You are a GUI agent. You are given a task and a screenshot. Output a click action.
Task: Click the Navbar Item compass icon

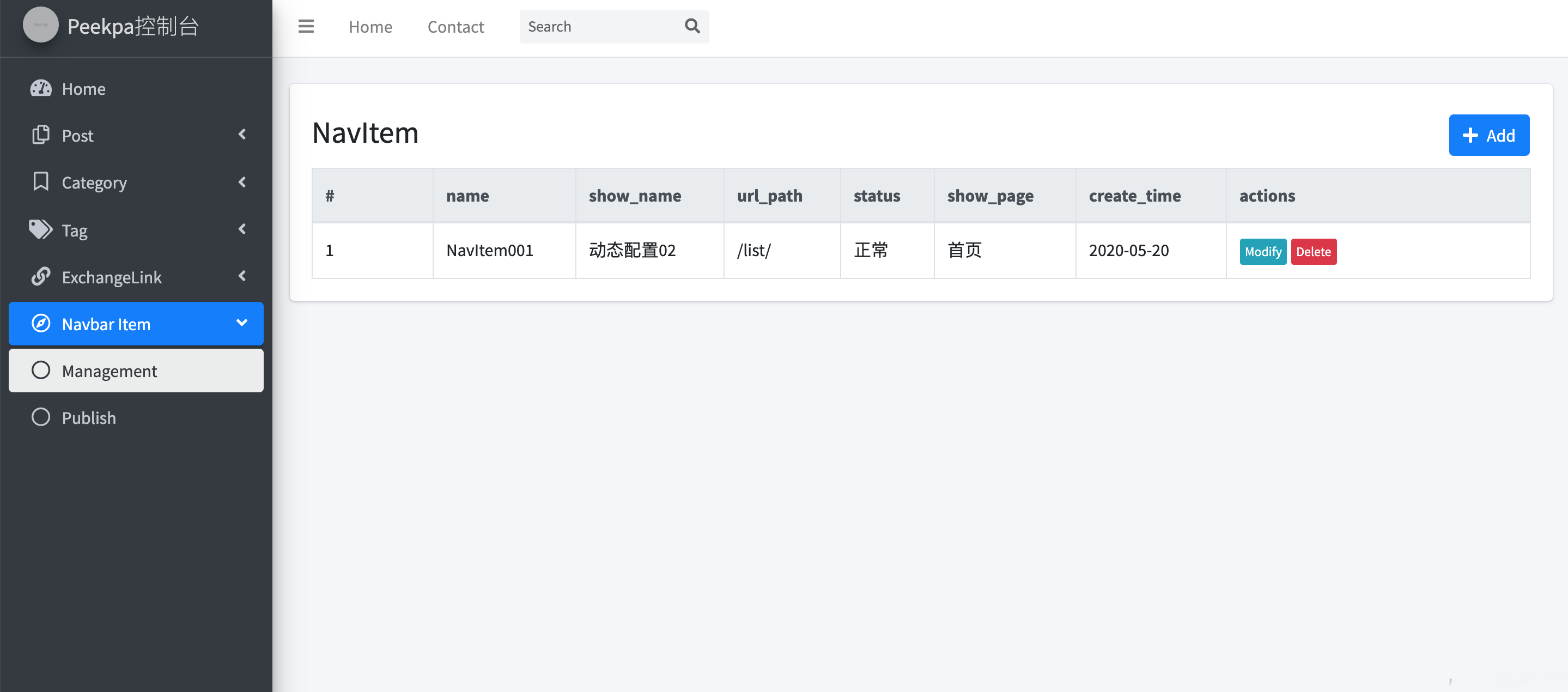point(41,323)
